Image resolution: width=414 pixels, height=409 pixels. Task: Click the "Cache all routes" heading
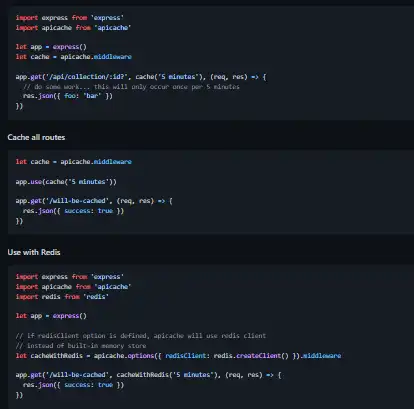coord(36,137)
